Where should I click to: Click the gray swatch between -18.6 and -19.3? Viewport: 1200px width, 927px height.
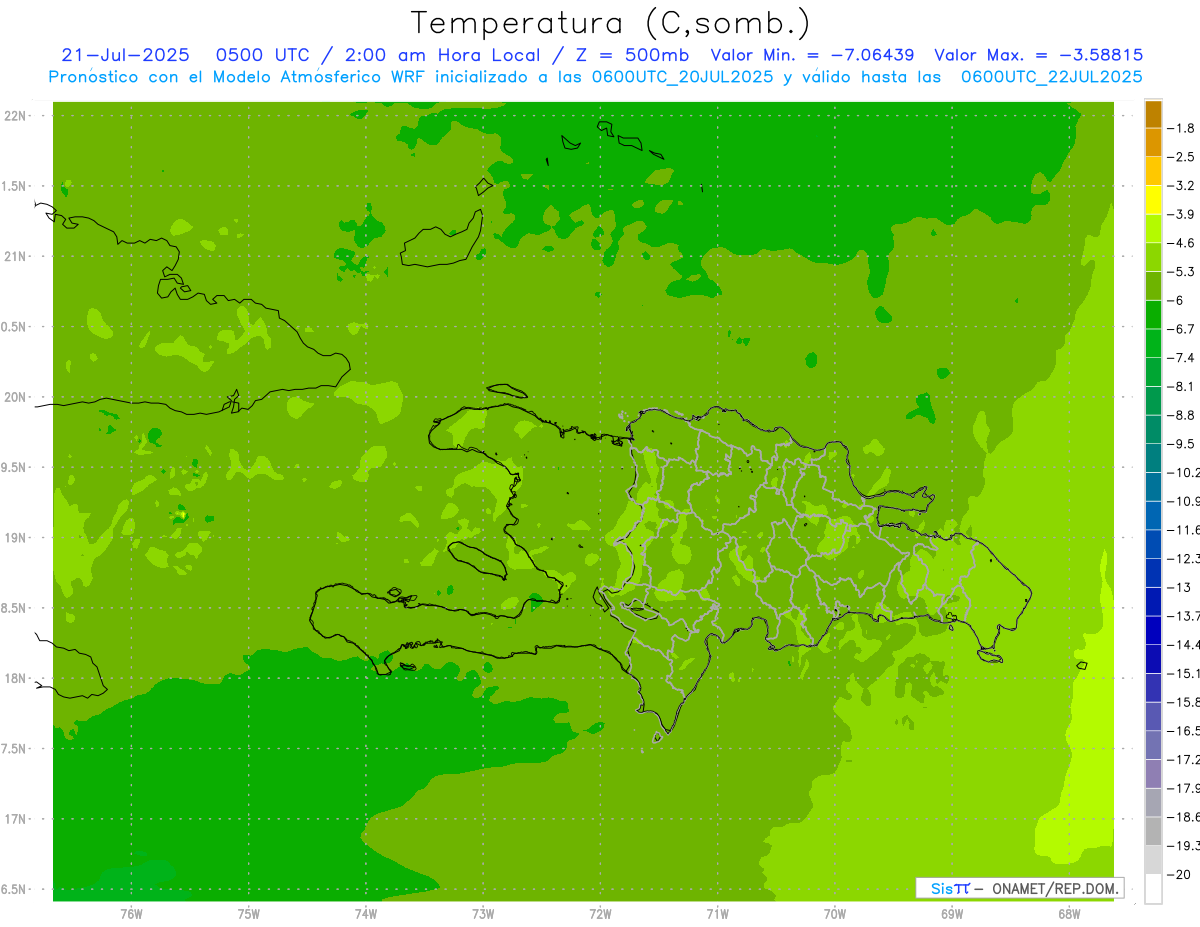point(1153,832)
